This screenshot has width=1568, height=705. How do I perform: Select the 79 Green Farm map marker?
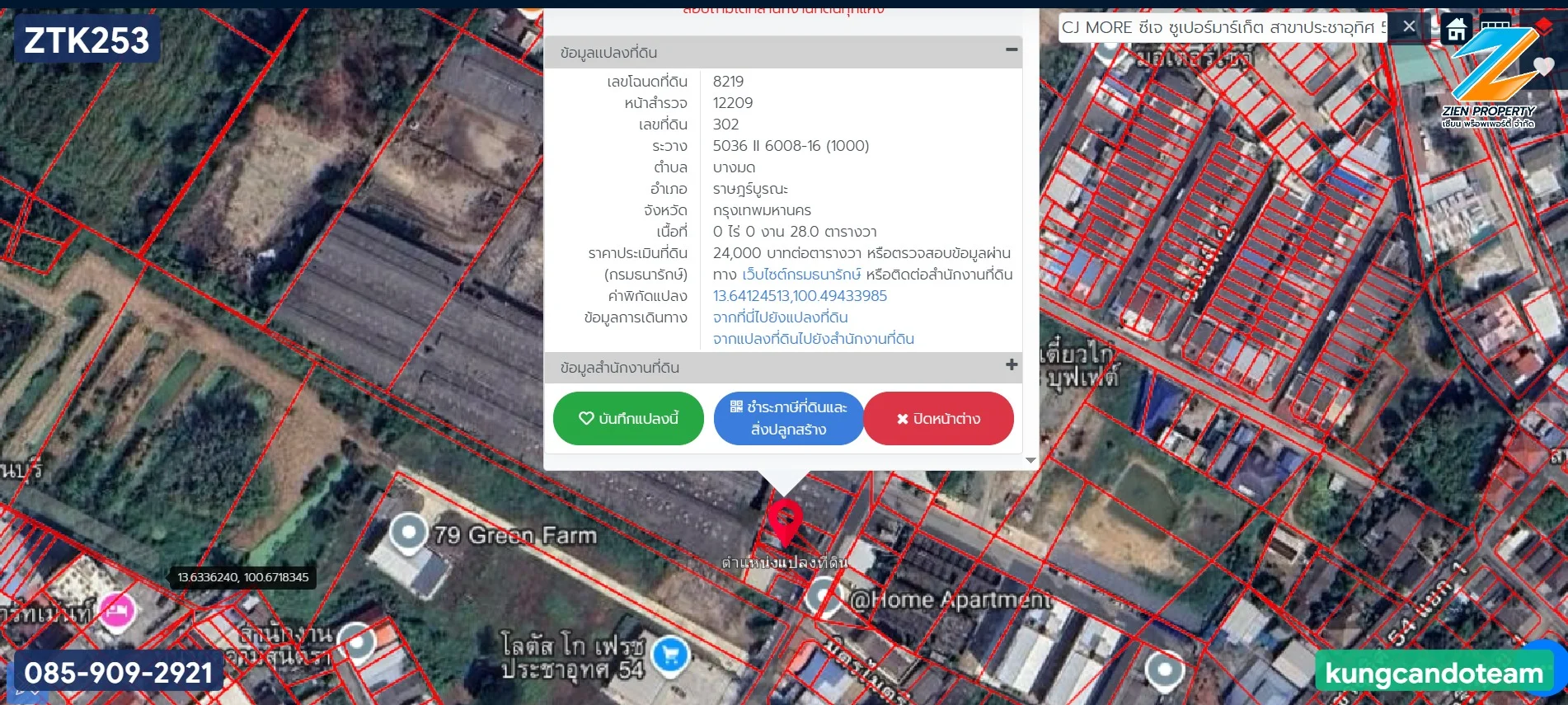click(x=408, y=533)
